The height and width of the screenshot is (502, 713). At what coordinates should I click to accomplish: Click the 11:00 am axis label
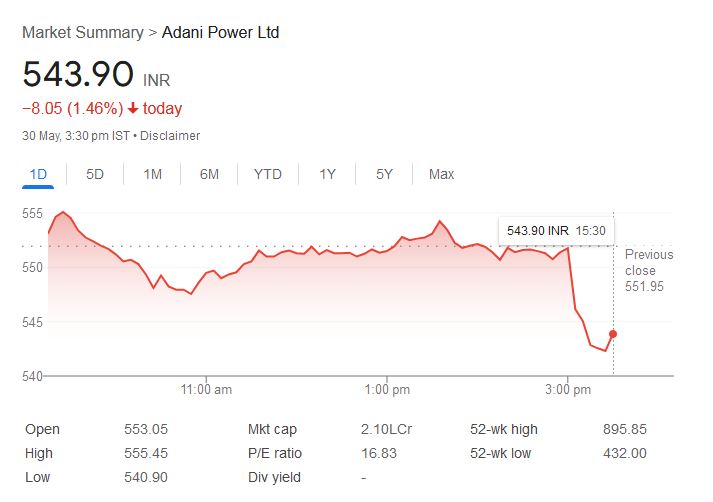[x=207, y=388]
